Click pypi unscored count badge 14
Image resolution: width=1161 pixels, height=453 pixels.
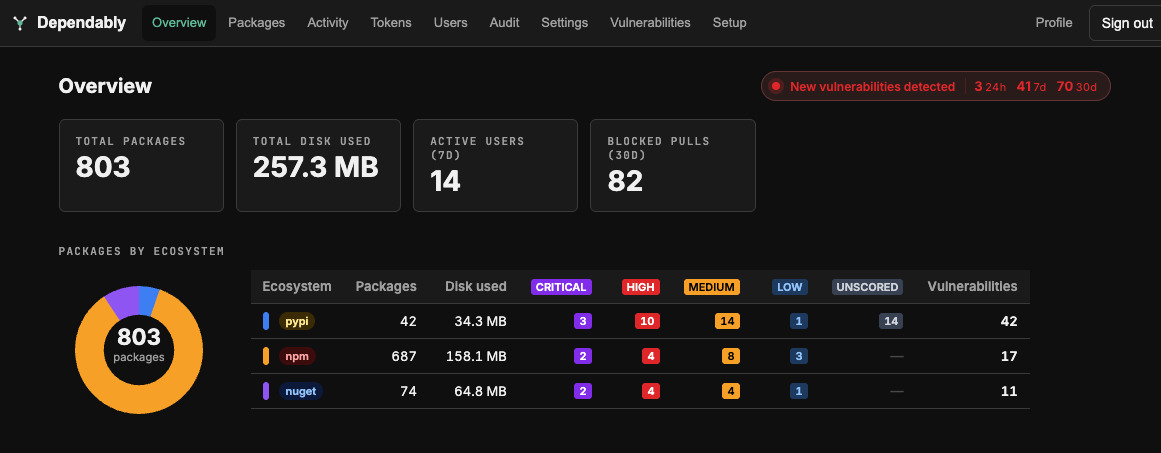[891, 321]
